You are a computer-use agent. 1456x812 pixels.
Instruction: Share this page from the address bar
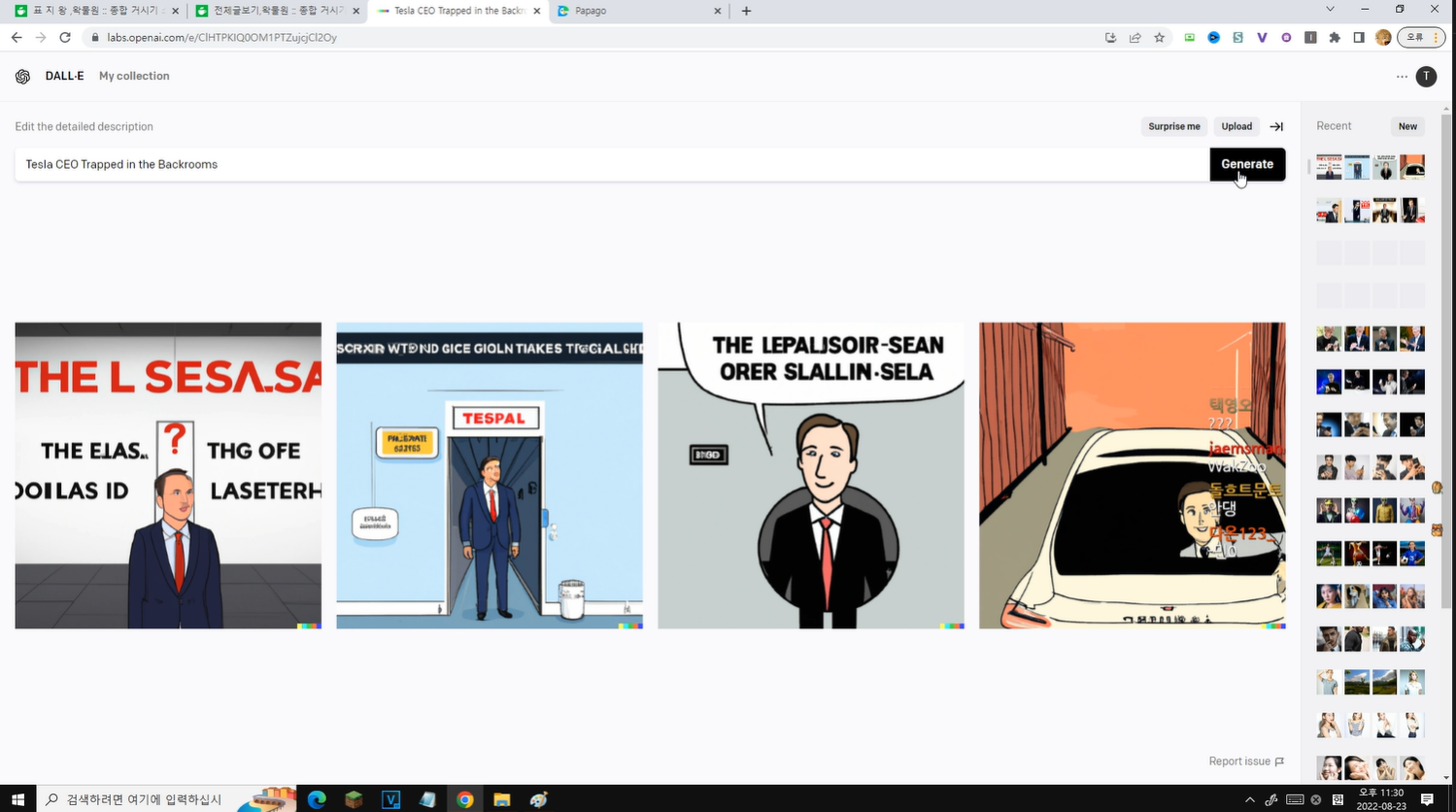click(x=1134, y=38)
